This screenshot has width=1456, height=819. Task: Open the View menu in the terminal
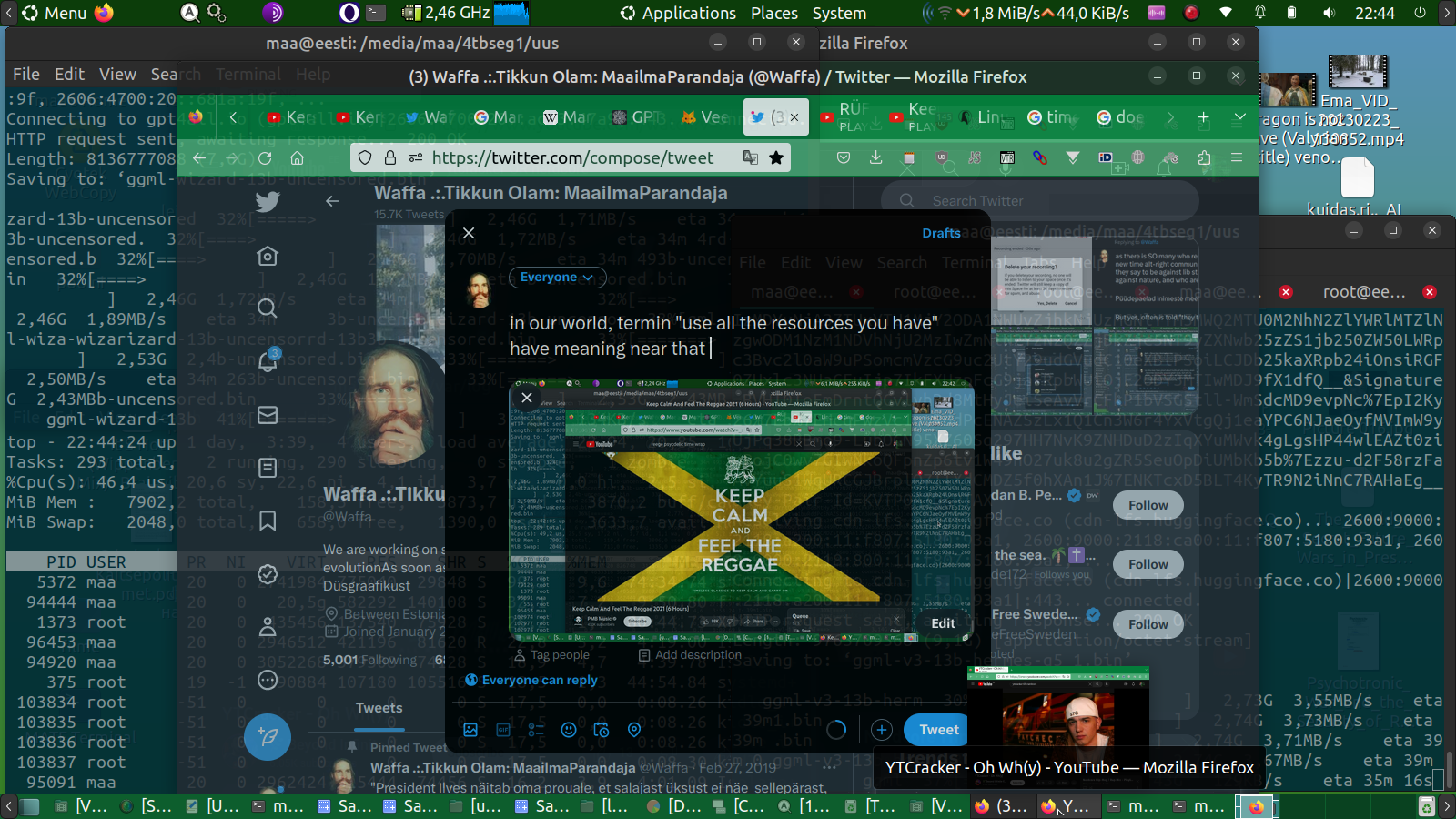tap(117, 75)
